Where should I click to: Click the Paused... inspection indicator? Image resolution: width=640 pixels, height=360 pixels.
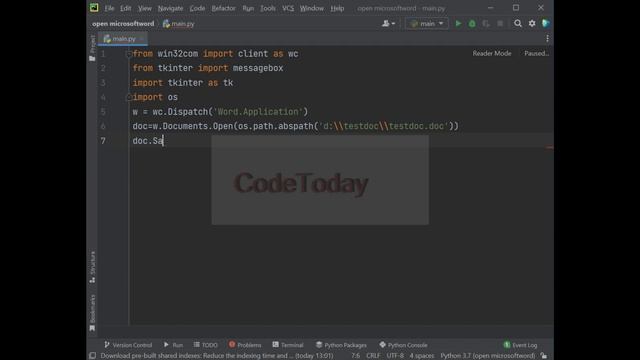[536, 53]
